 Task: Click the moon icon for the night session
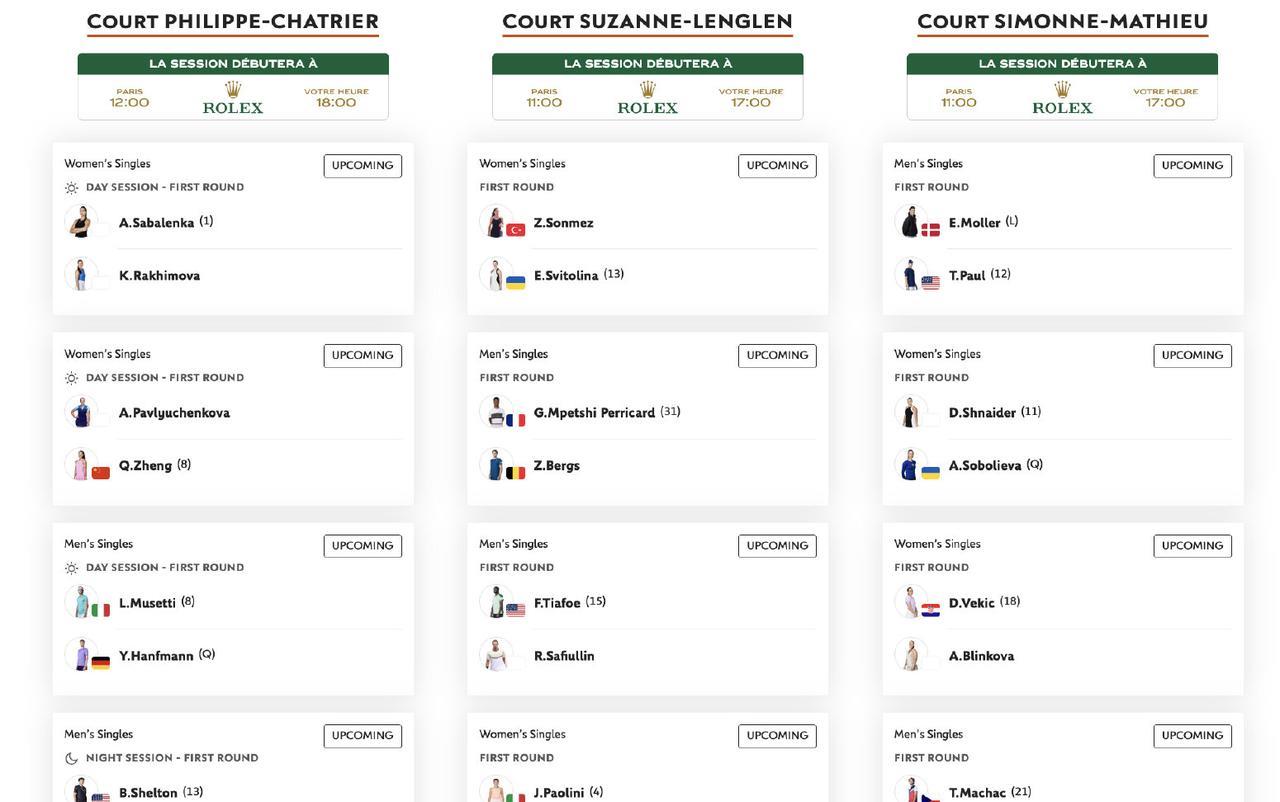coord(71,758)
